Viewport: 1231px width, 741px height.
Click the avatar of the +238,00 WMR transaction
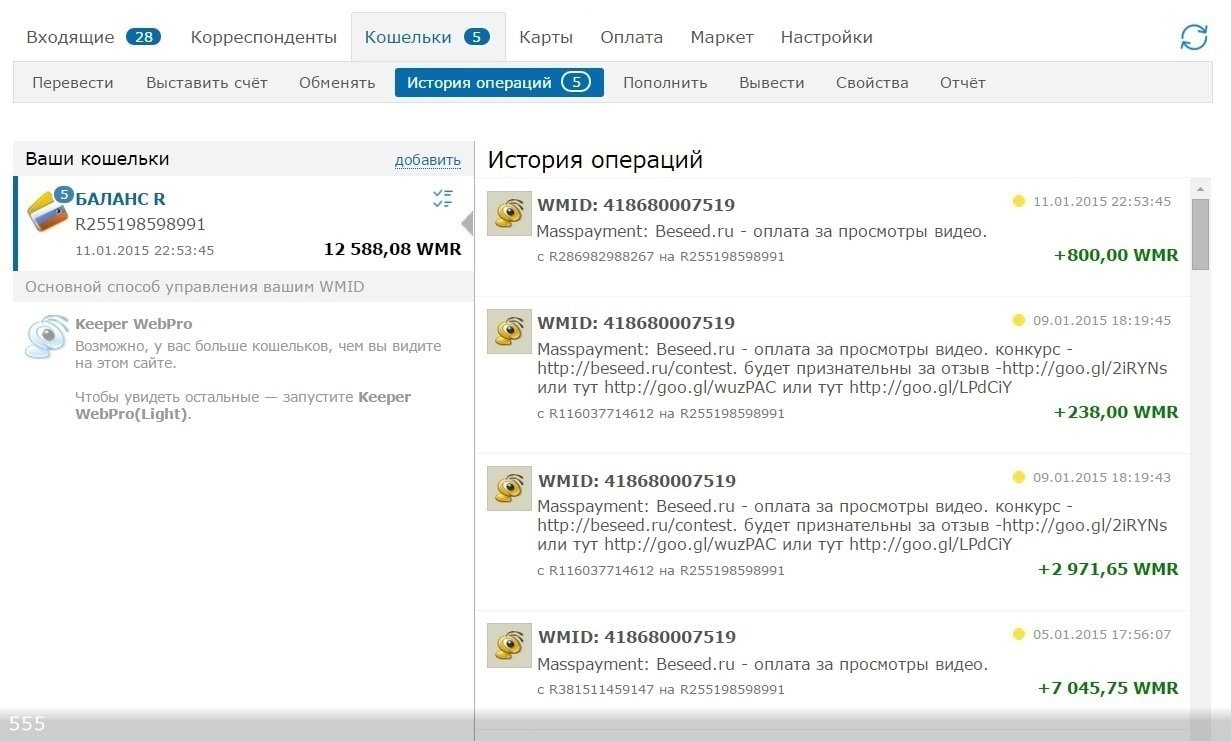[509, 331]
